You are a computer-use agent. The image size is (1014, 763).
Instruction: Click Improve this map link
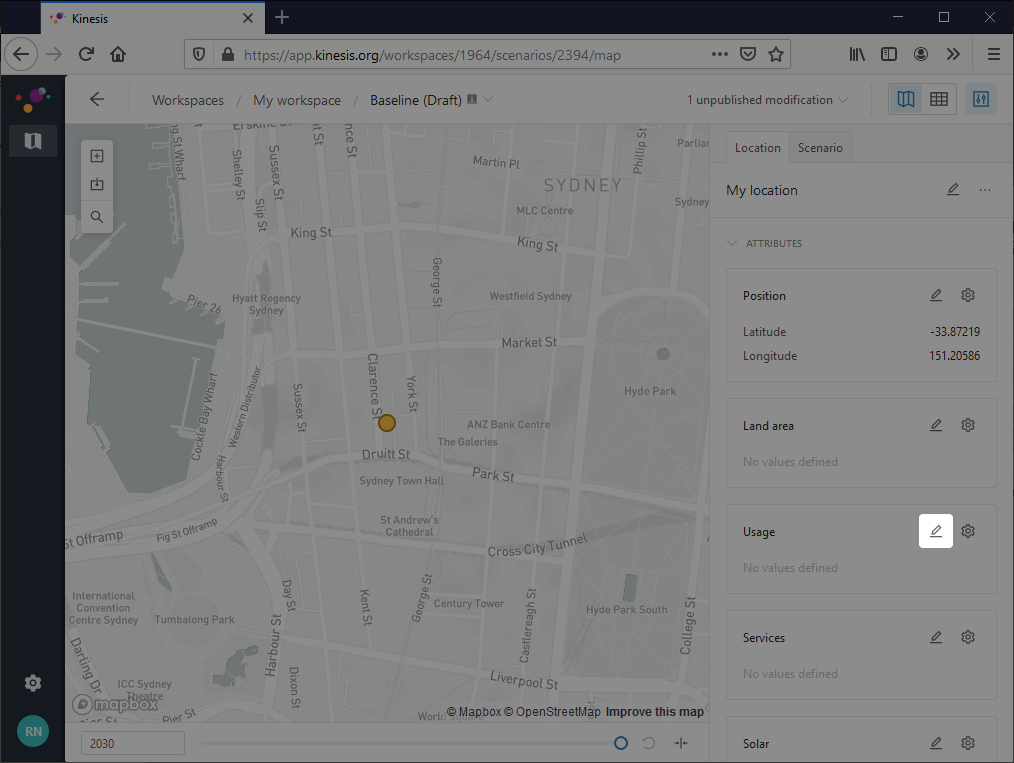coord(654,711)
